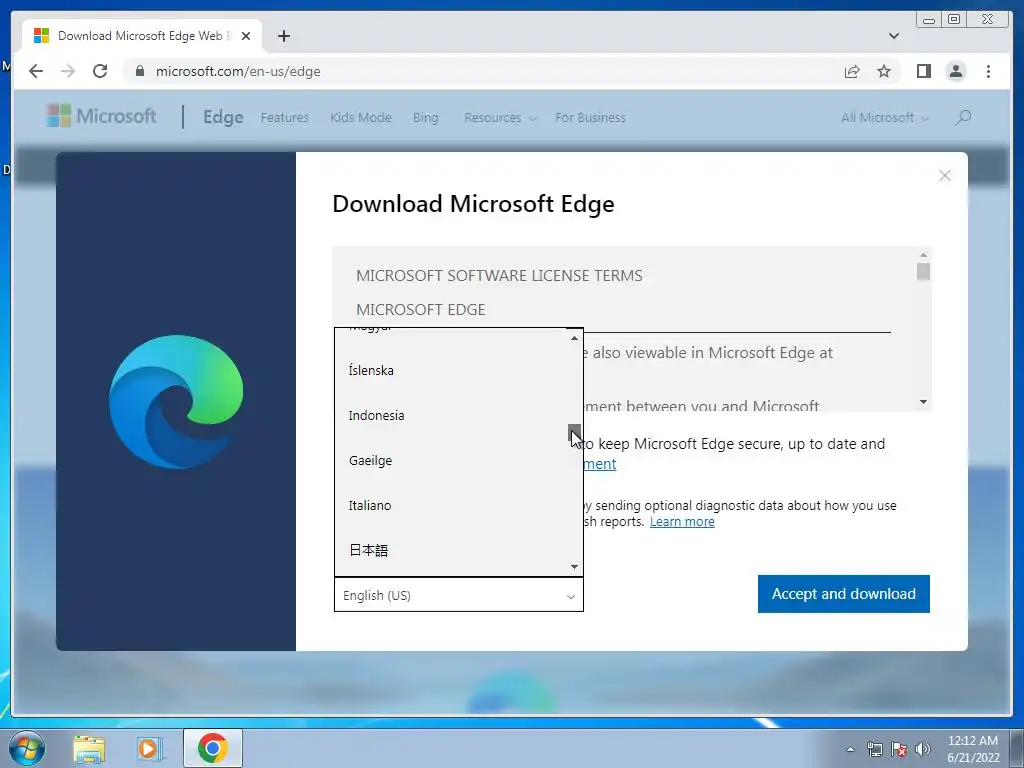The image size is (1024, 768).
Task: Click the browser forward arrow
Action: pyautogui.click(x=68, y=71)
